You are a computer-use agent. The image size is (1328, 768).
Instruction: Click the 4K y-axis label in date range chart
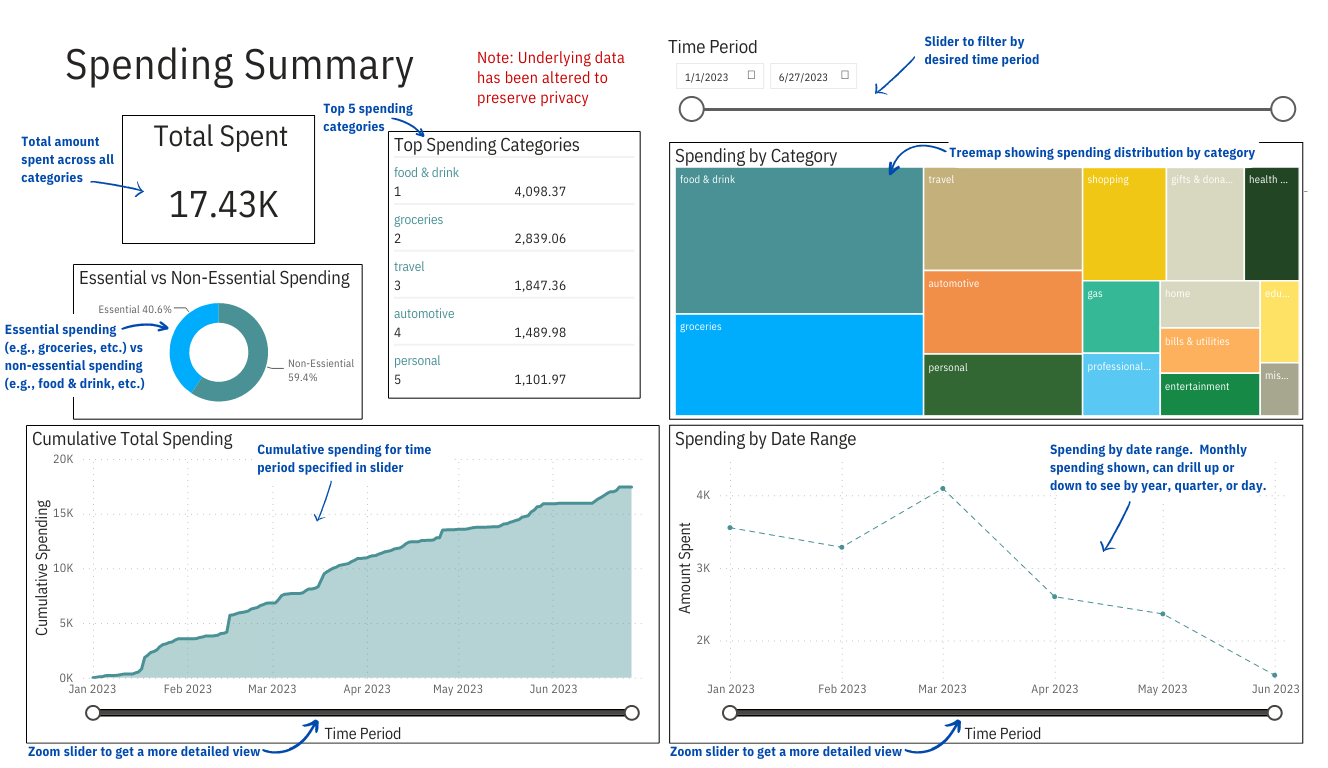click(x=703, y=495)
